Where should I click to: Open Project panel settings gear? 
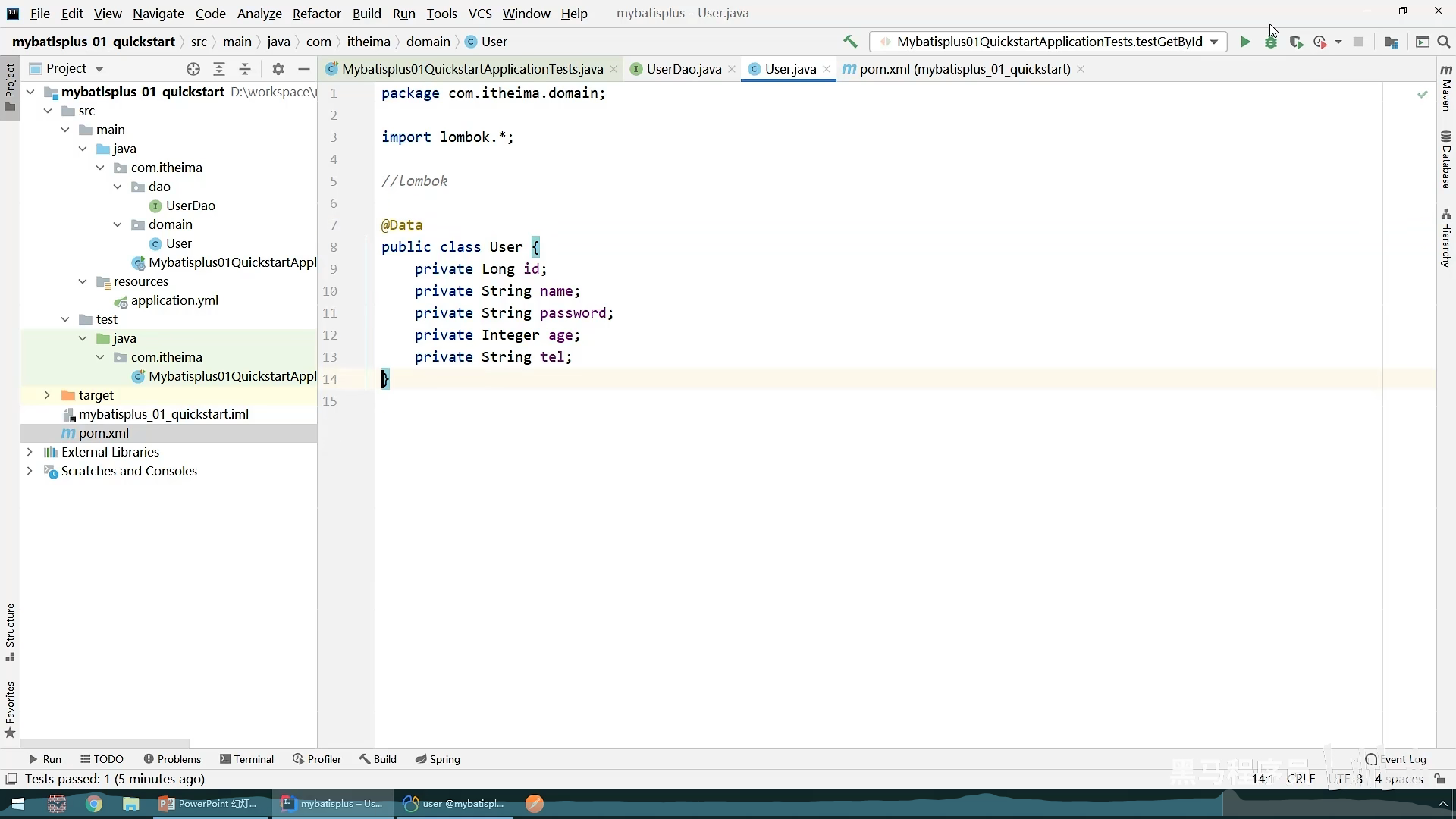click(x=278, y=69)
